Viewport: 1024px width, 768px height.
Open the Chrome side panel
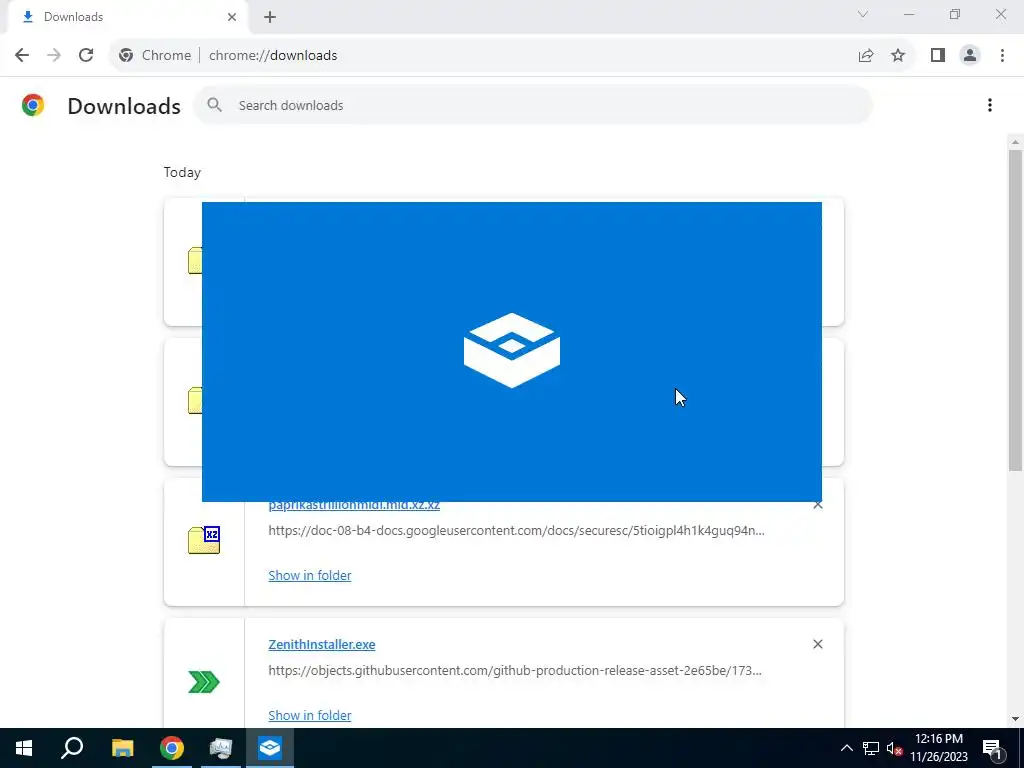point(938,56)
